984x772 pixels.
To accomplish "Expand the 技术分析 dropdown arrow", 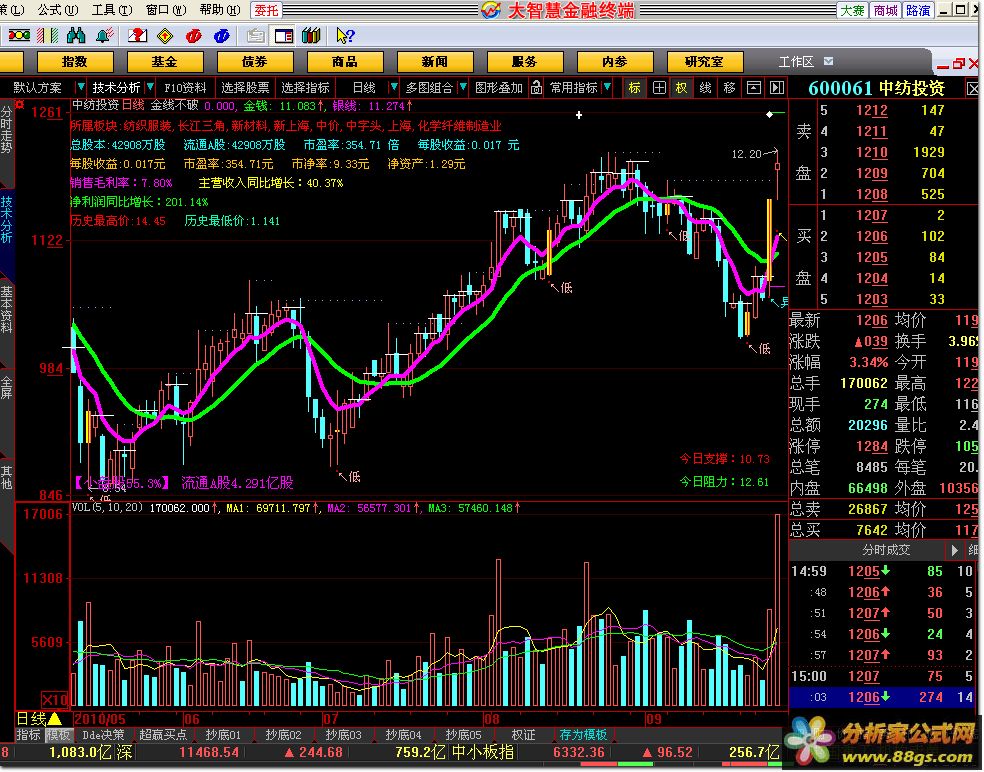I will coord(149,87).
